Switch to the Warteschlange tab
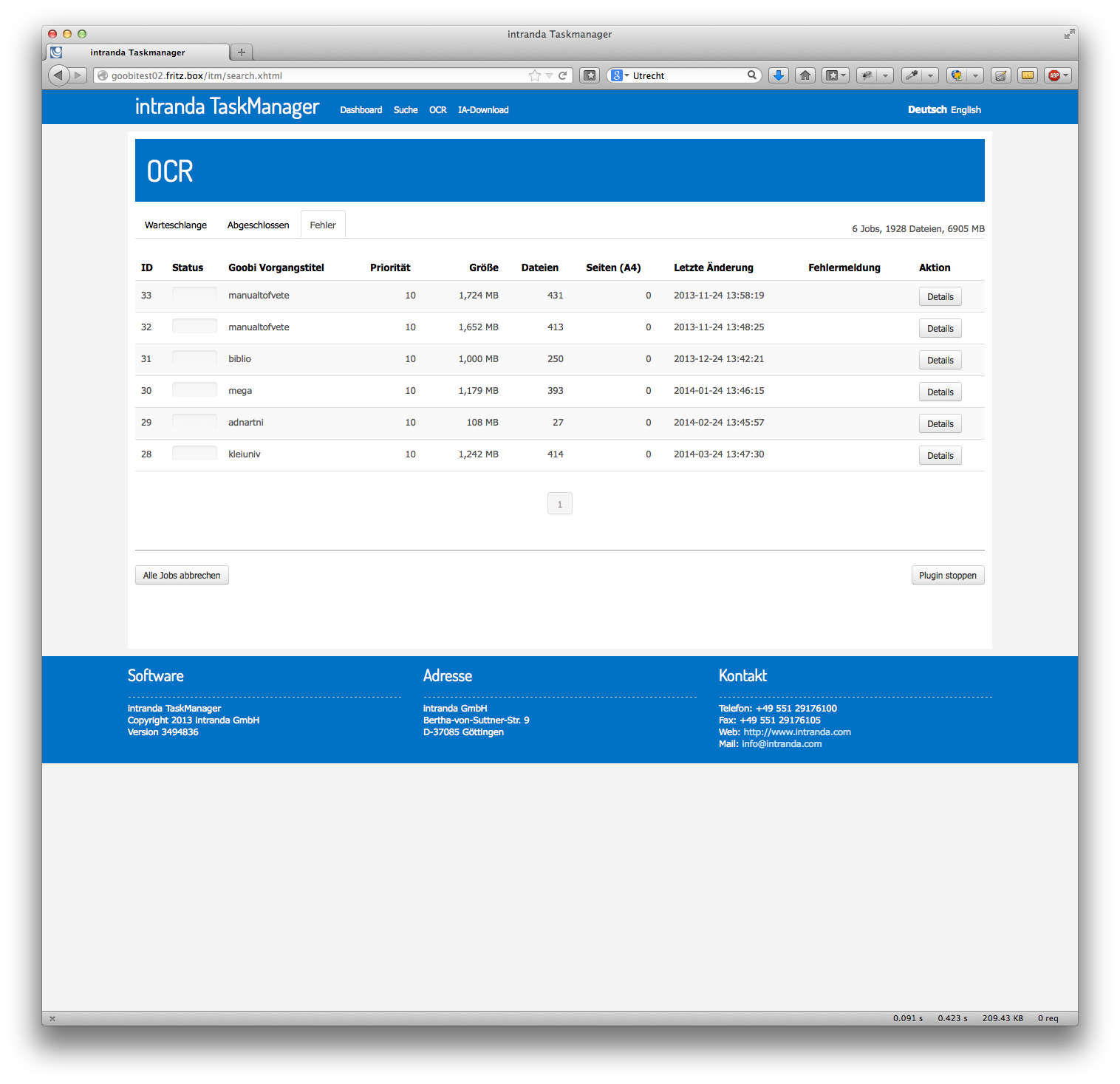Viewport: 1120px width, 1084px height. click(176, 225)
